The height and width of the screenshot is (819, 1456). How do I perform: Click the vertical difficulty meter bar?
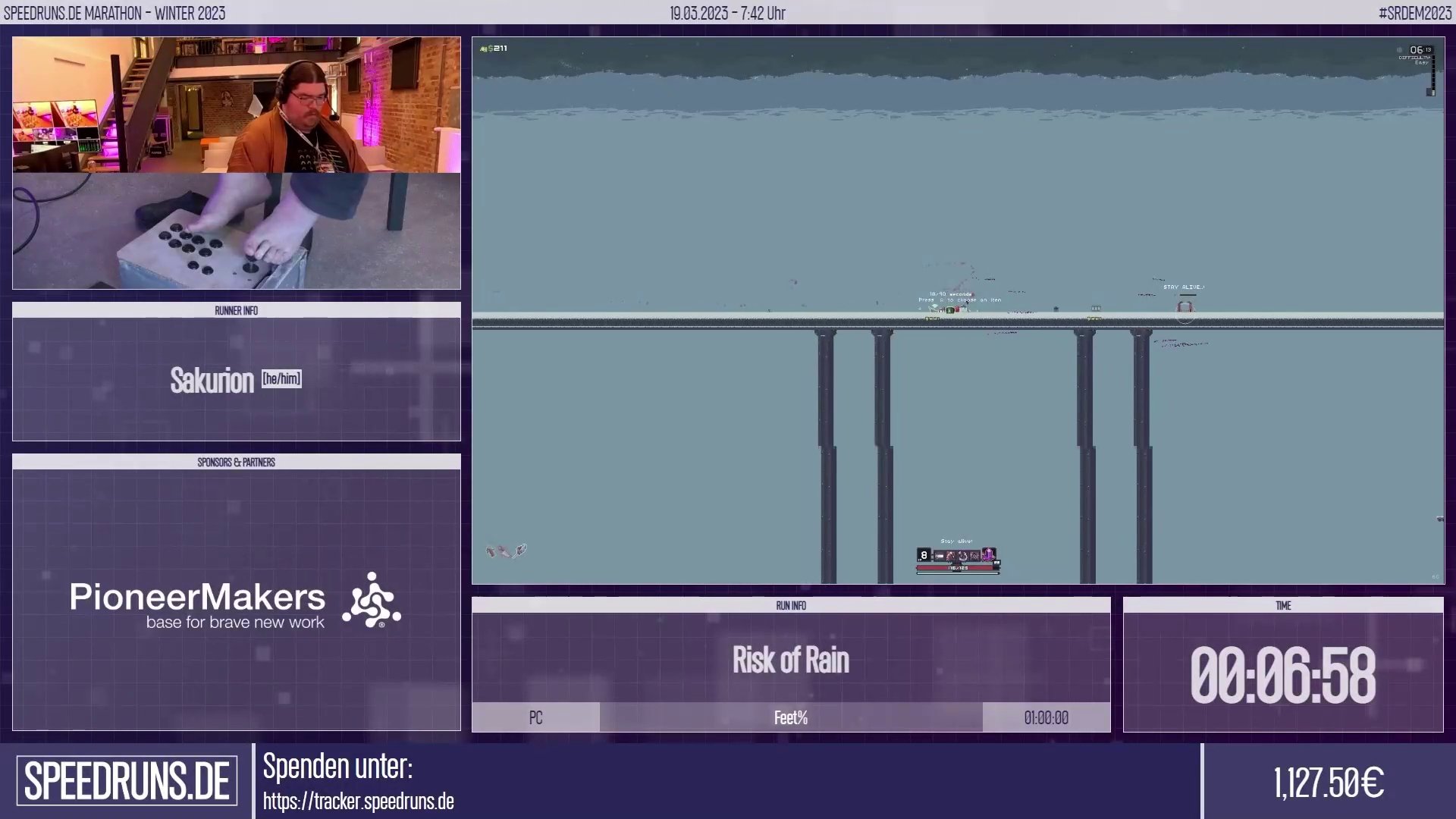[1432, 74]
